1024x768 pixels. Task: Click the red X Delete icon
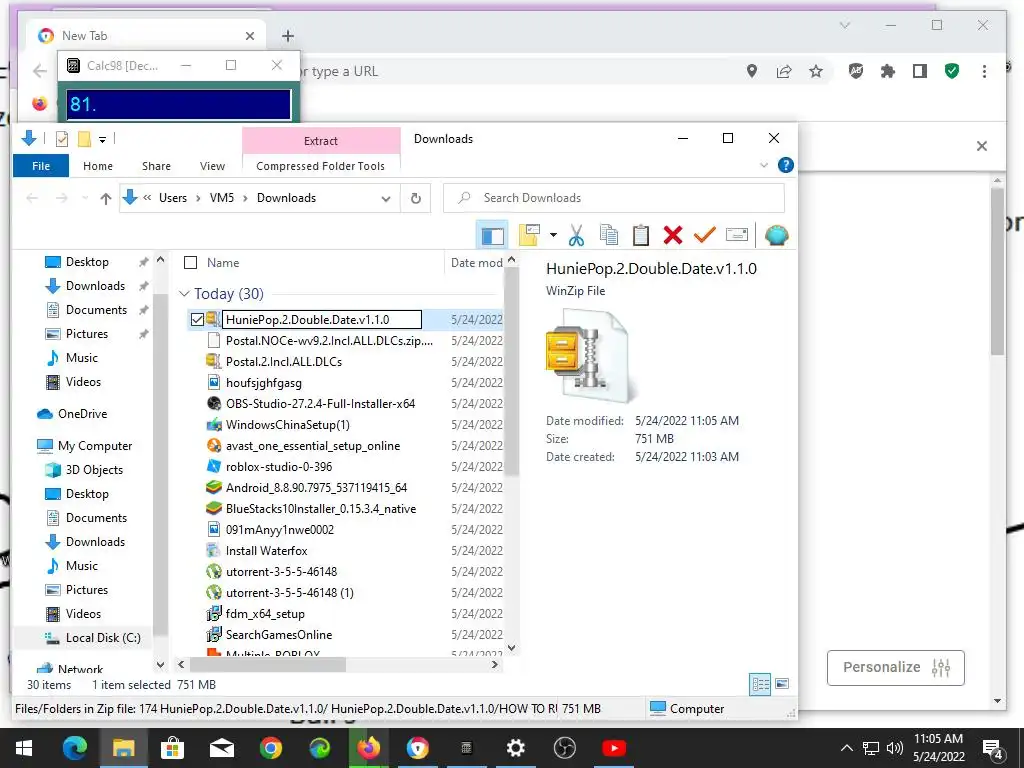[x=673, y=235]
